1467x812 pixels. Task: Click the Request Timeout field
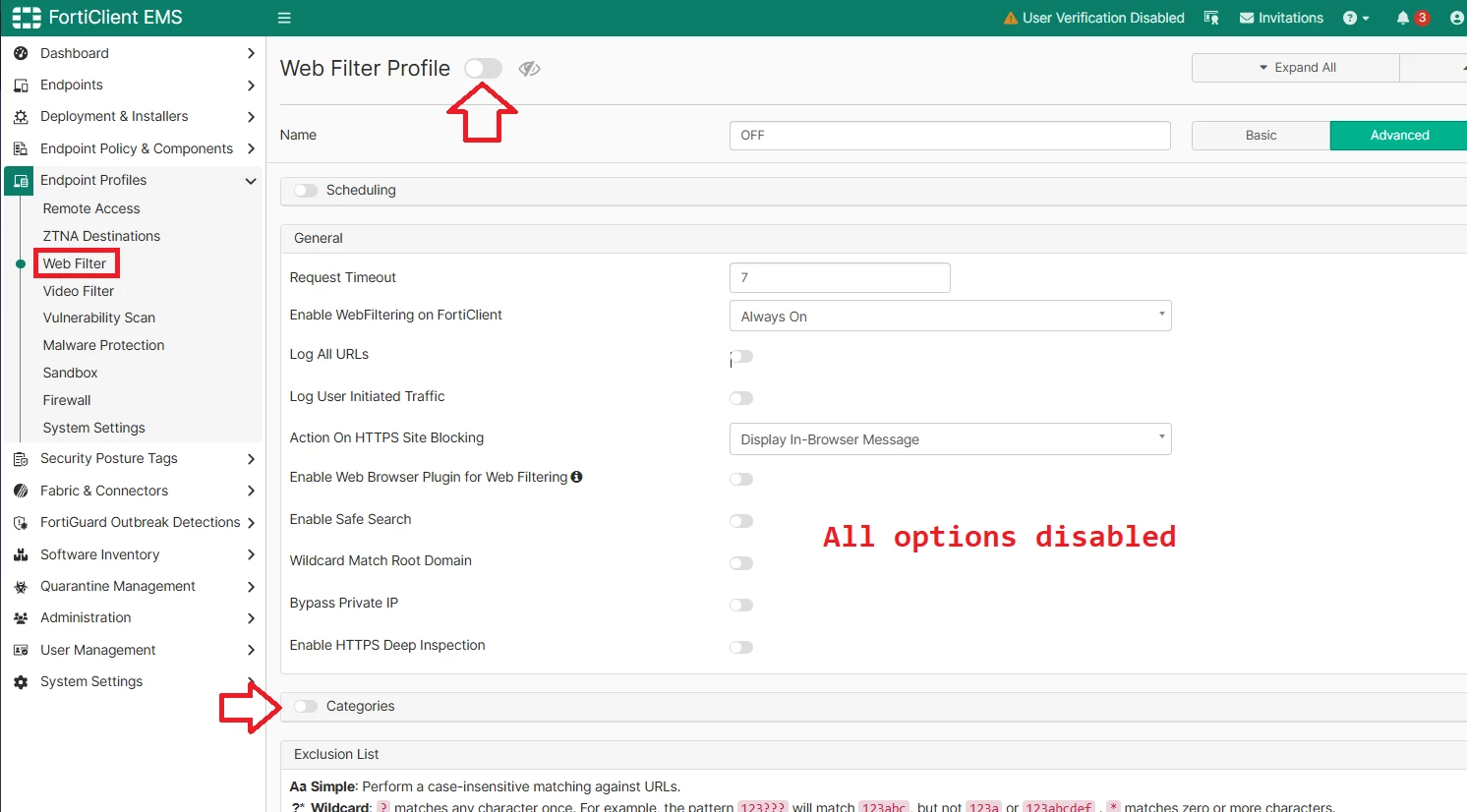point(840,277)
